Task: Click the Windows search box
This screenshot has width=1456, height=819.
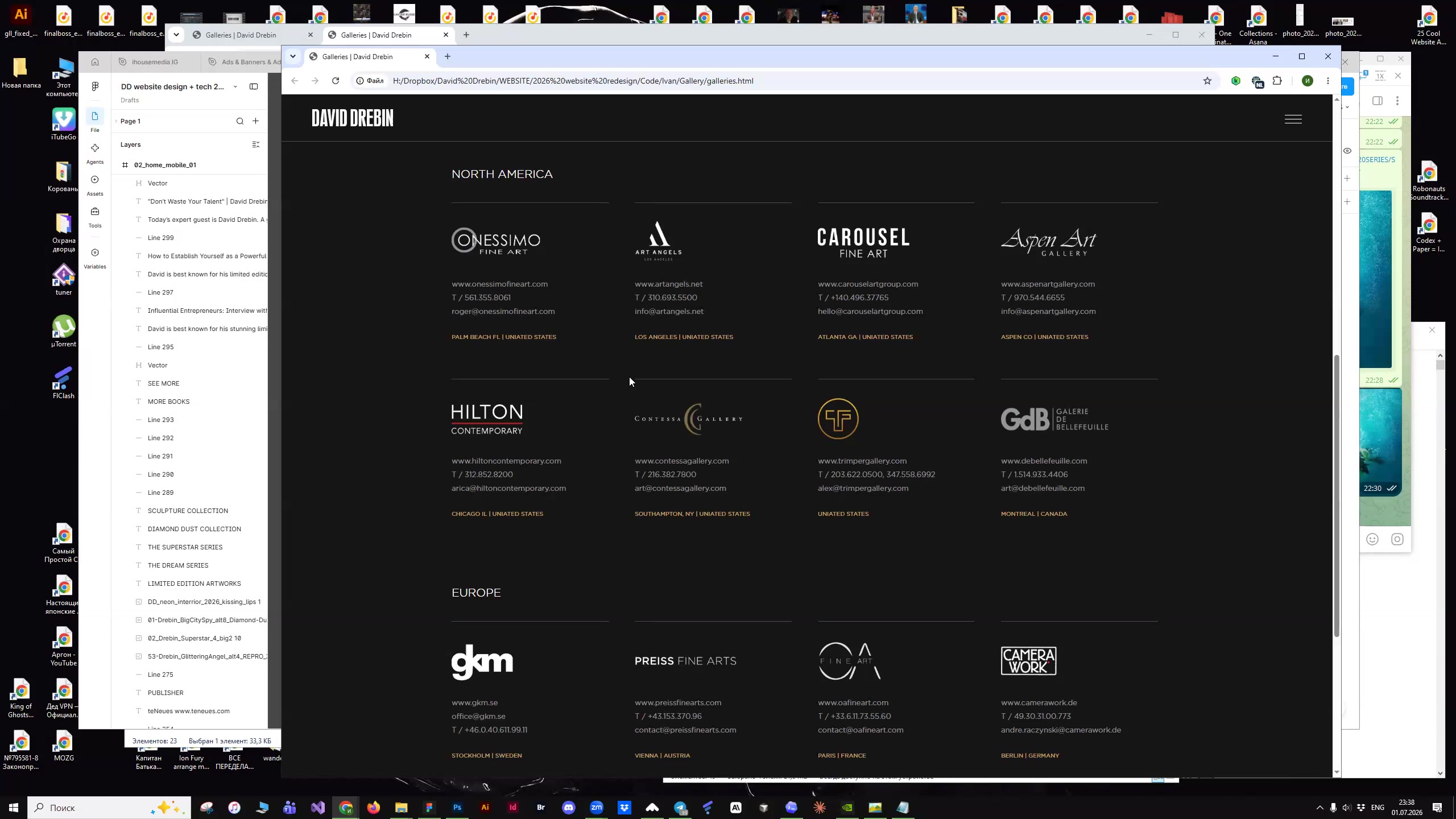Action: [109, 808]
